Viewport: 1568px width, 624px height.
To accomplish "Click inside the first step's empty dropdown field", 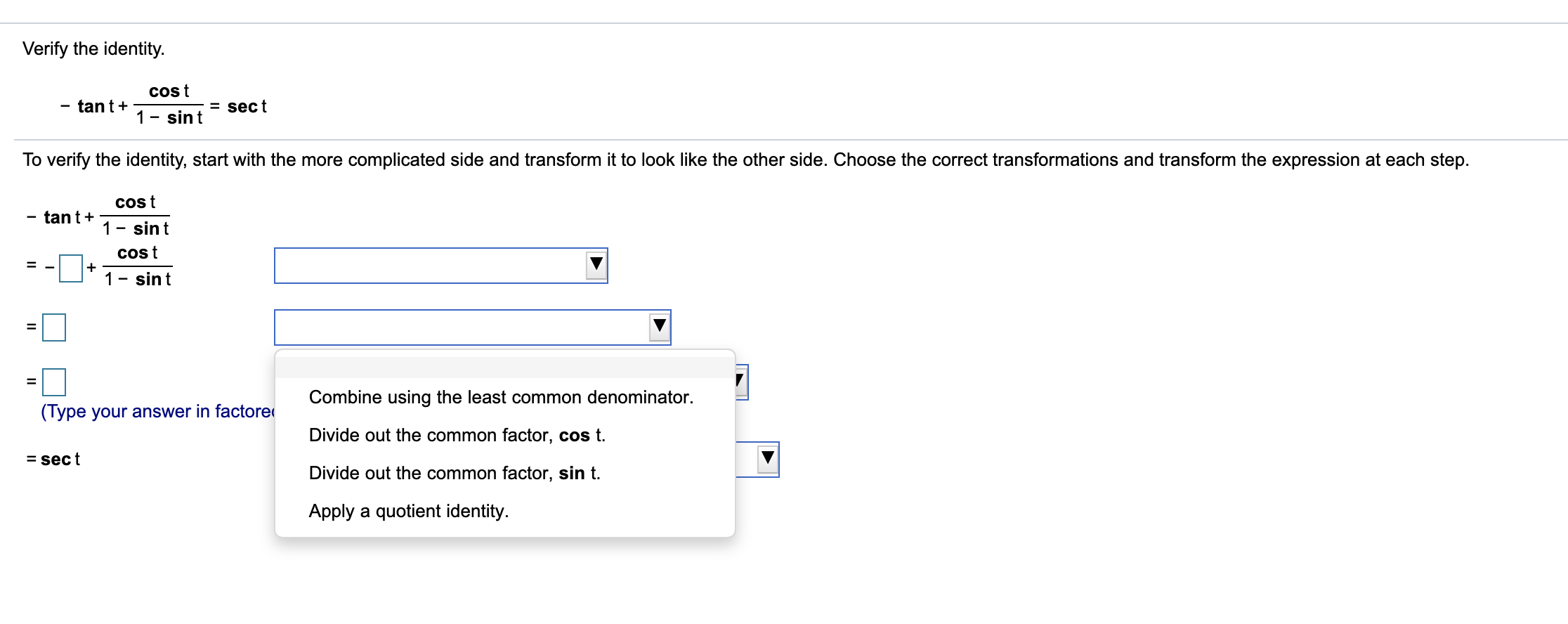I will [429, 266].
